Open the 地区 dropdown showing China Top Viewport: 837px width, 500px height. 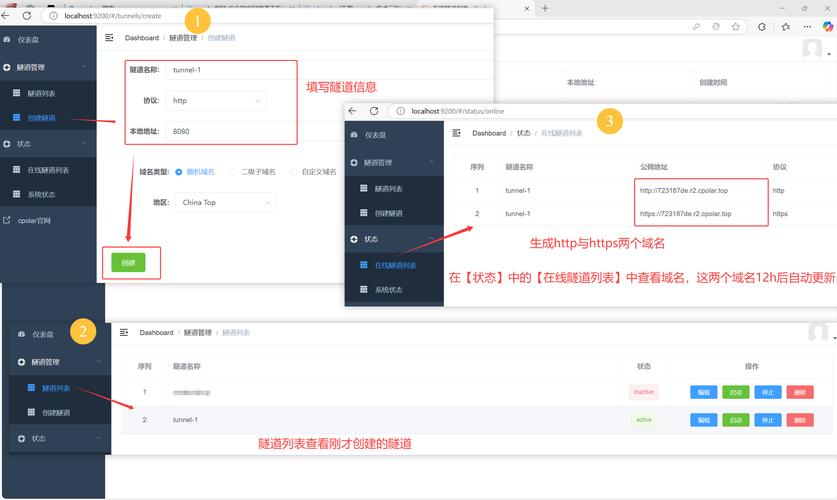pyautogui.click(x=226, y=202)
